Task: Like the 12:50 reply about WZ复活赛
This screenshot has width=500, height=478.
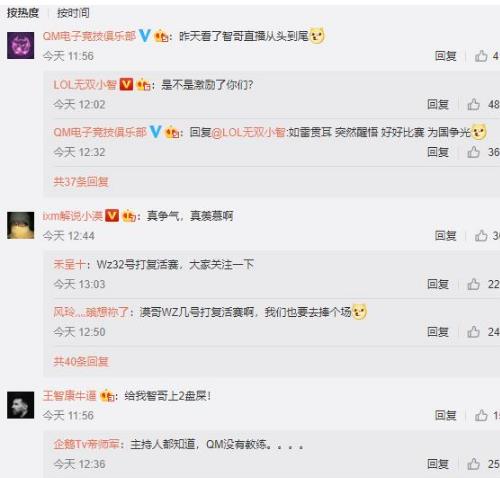Action: pos(473,332)
